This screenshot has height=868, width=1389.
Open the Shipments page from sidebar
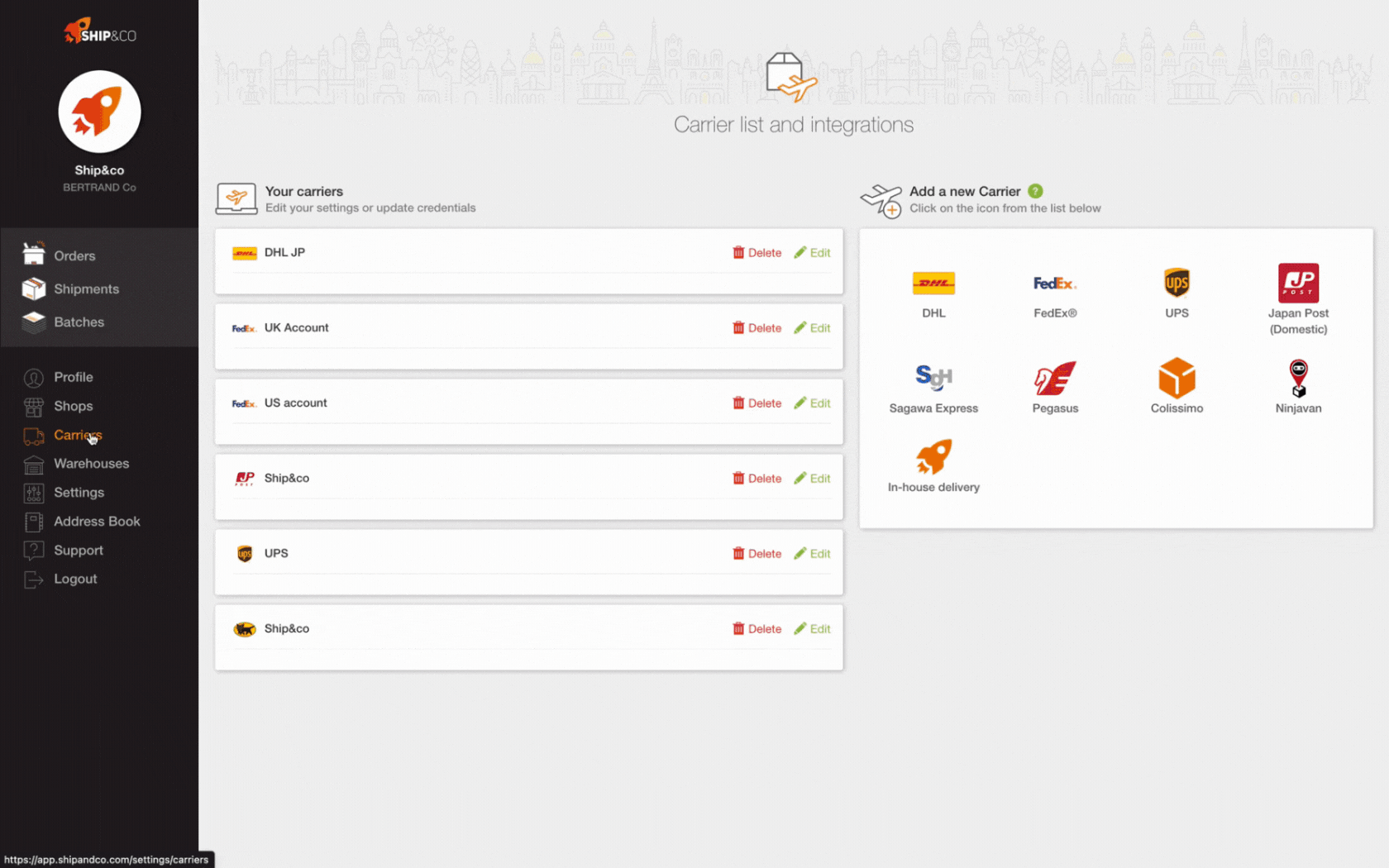click(86, 289)
